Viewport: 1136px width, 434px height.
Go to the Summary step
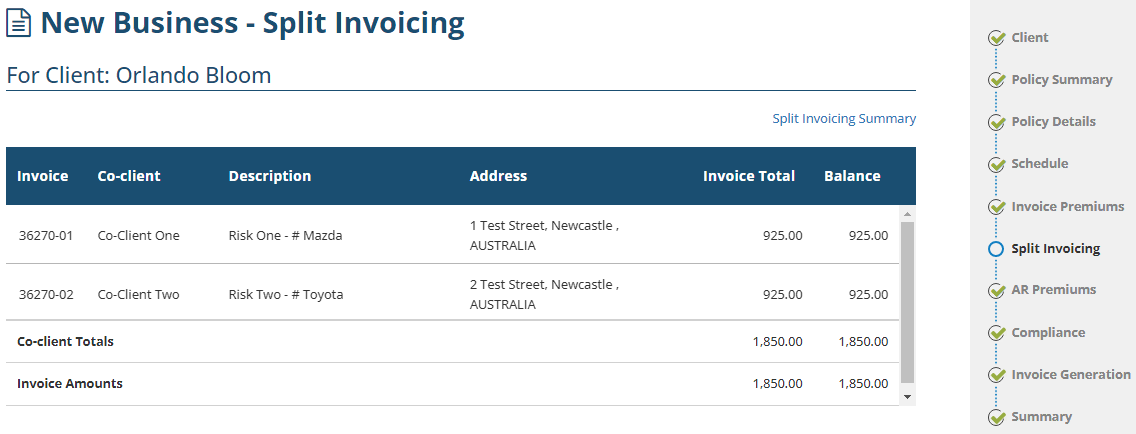1041,417
